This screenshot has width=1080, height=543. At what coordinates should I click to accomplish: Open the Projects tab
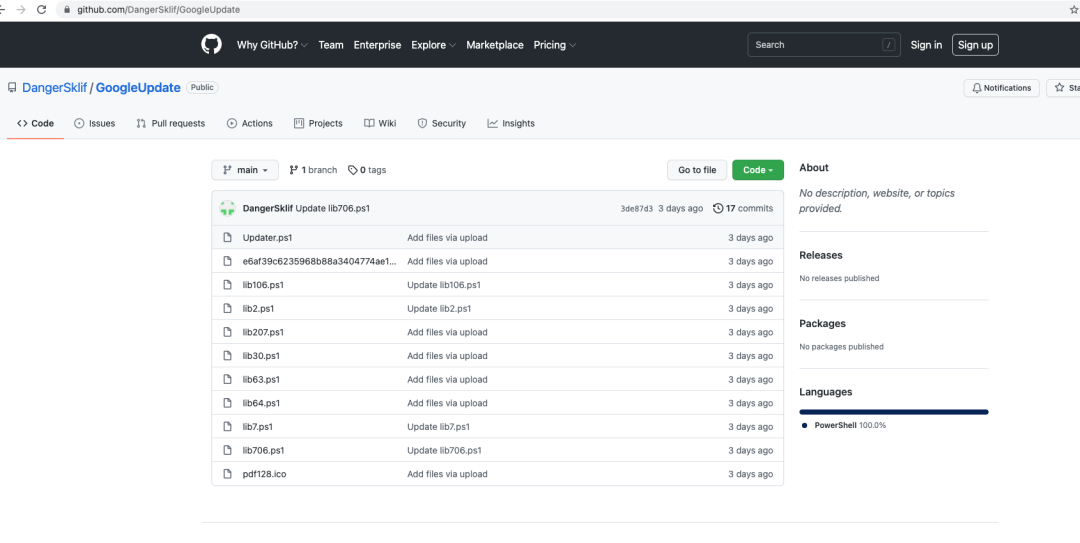318,123
